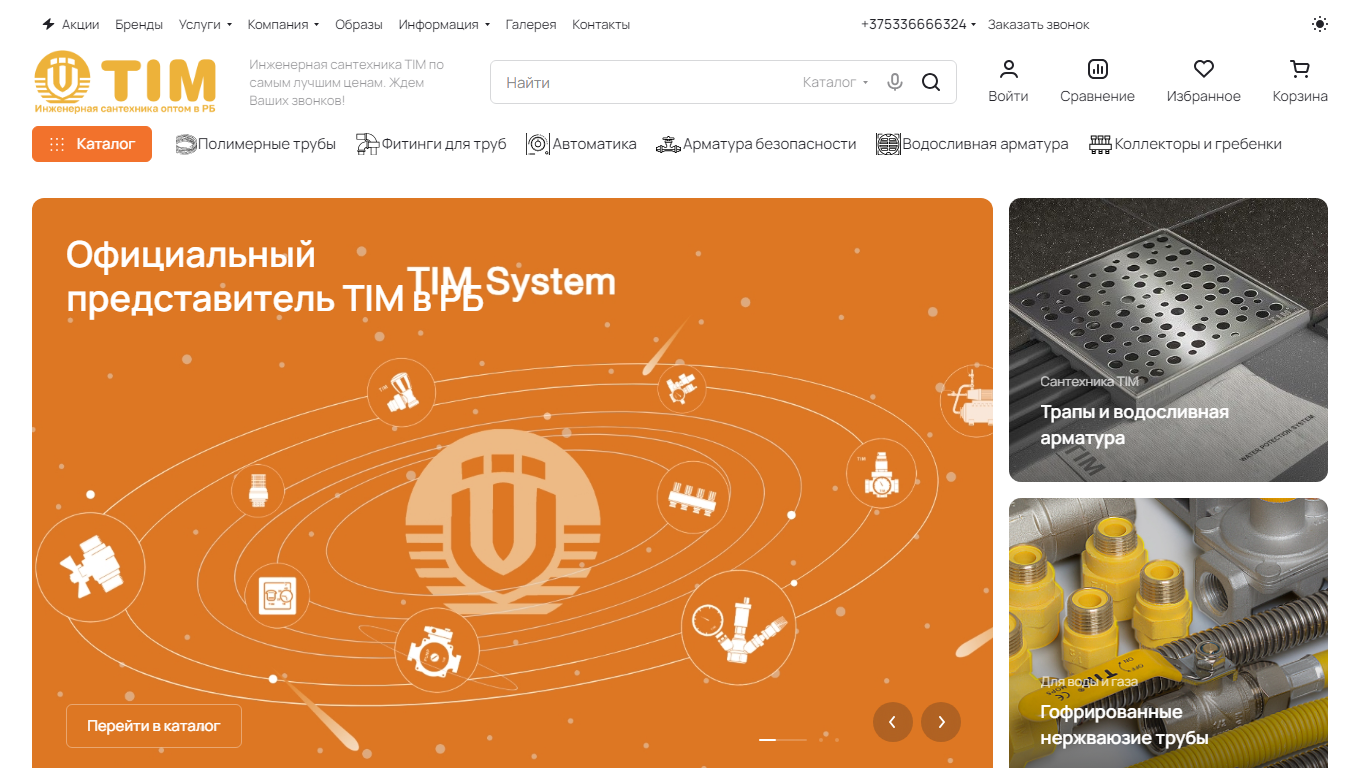
Task: Open the Трапы и водосливная арматура card
Action: tap(1168, 340)
